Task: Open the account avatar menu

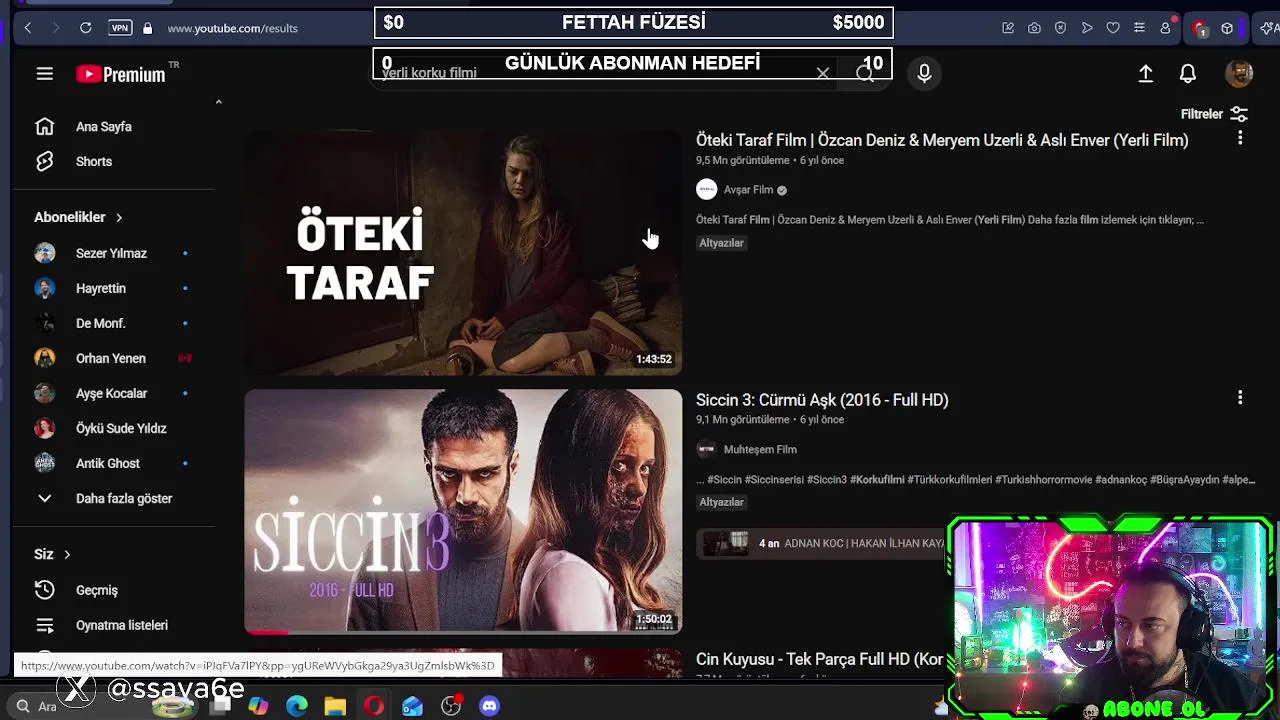Action: [x=1239, y=73]
